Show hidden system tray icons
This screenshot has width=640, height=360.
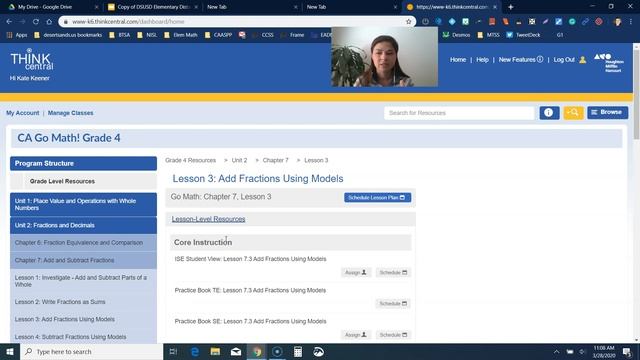[556, 351]
